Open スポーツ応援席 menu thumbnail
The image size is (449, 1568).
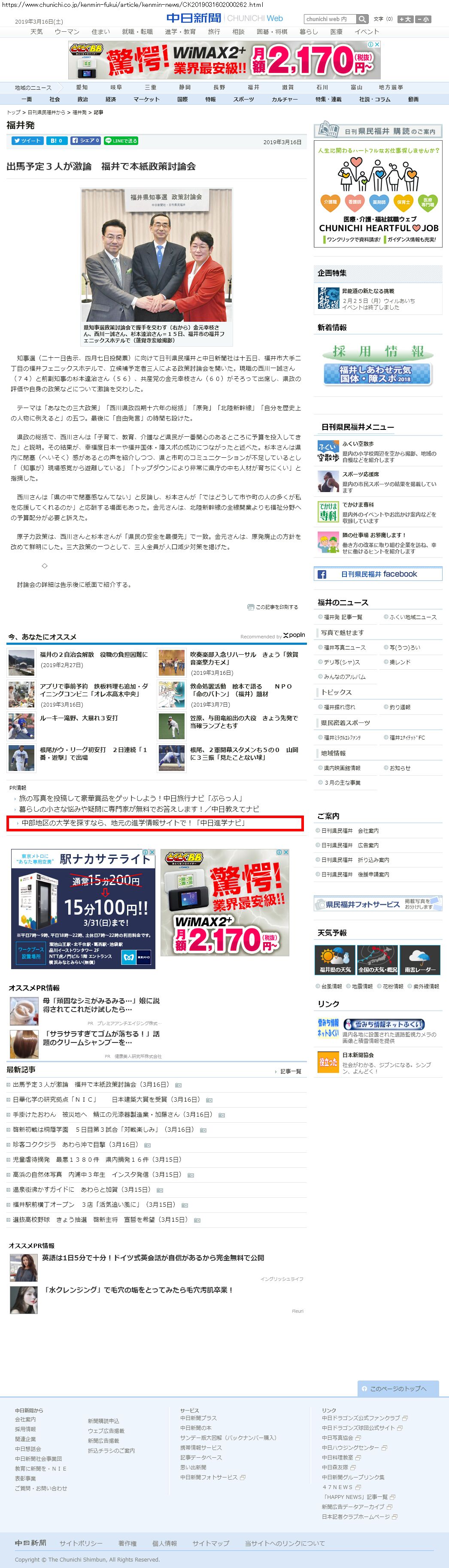tap(328, 481)
